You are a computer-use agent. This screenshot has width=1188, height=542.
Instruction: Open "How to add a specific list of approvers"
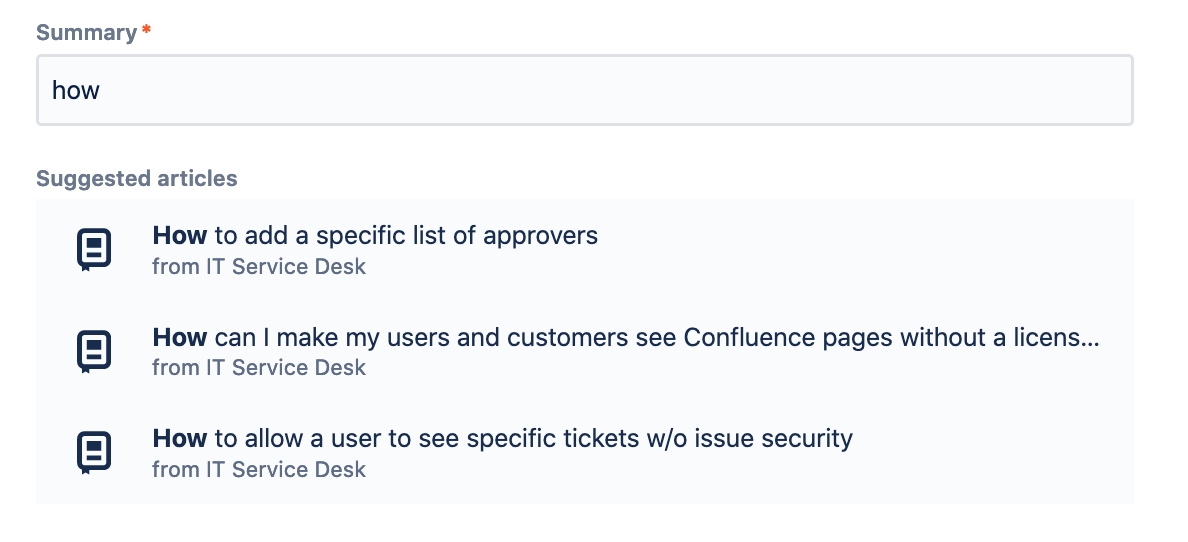(x=375, y=236)
